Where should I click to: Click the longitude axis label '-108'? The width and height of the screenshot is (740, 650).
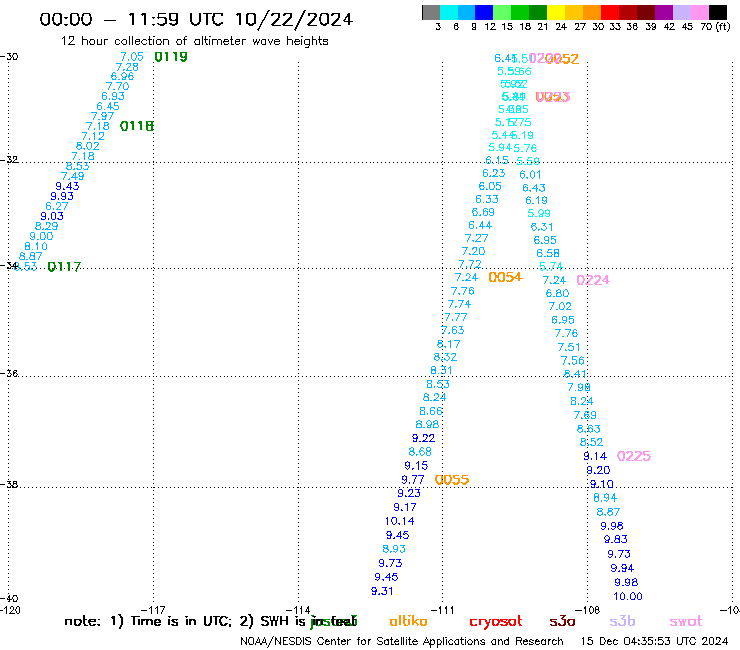tap(587, 610)
